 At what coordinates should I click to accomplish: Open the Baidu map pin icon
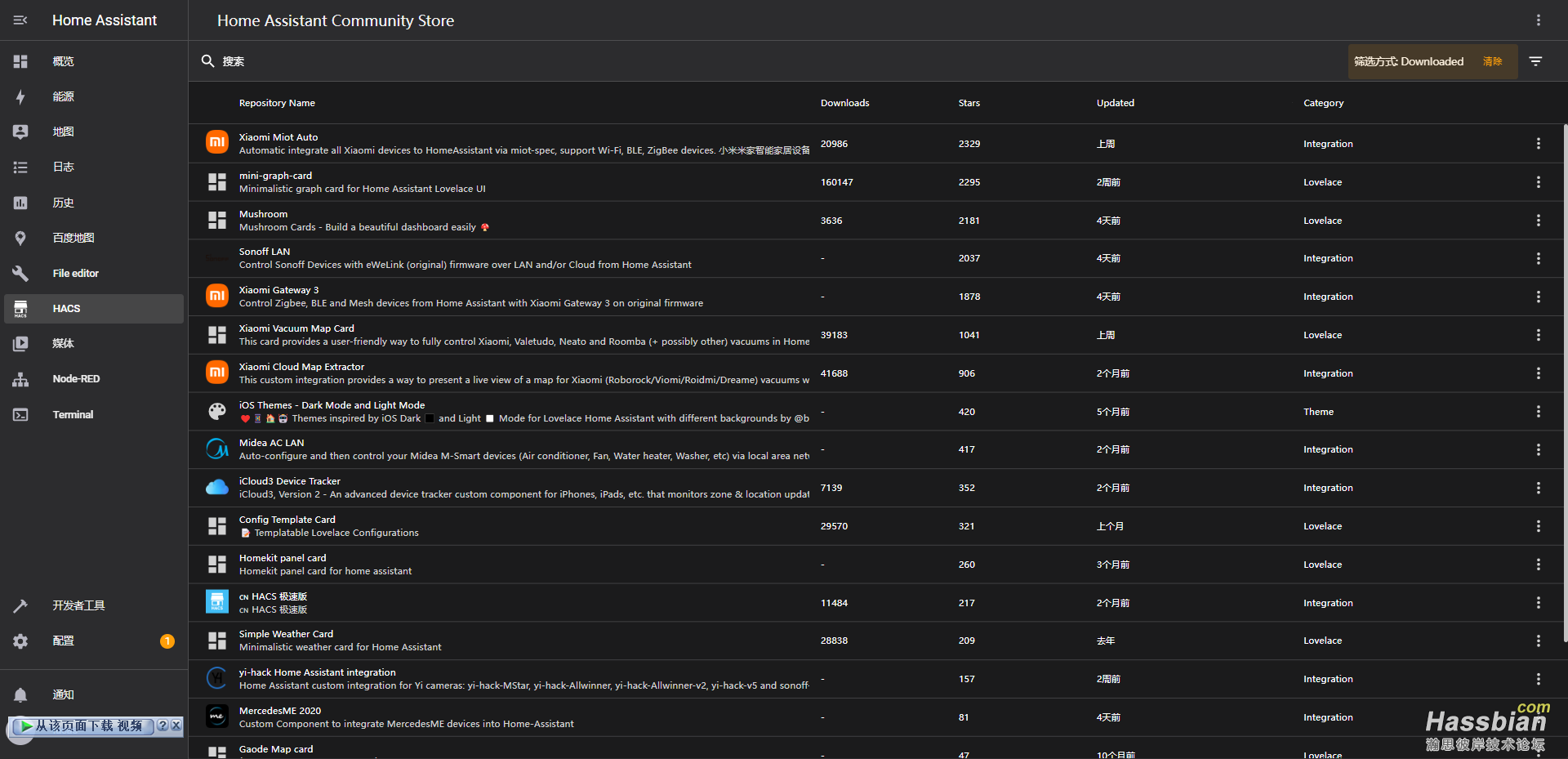coord(20,238)
